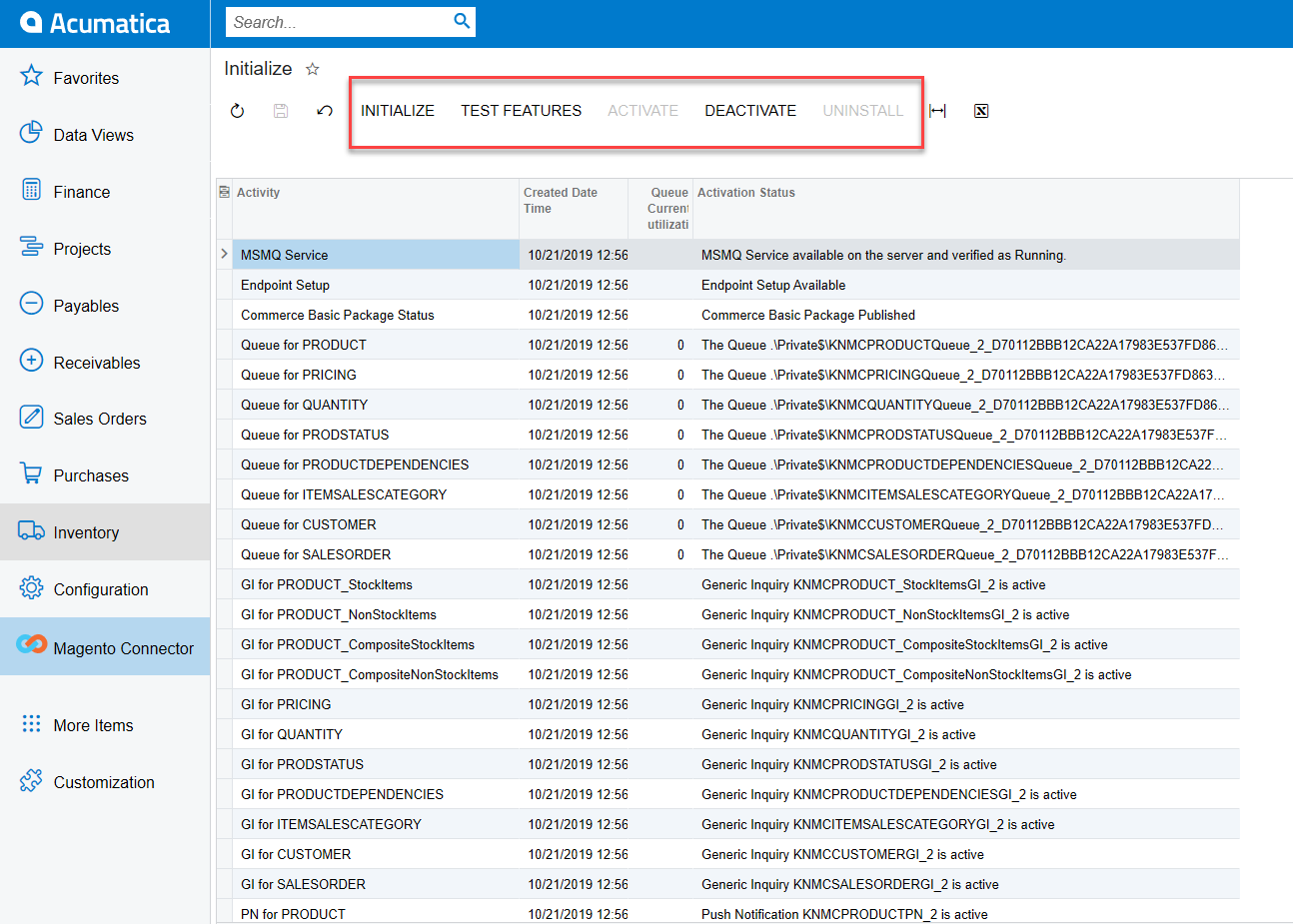Select 'GI for PRICING' row
This screenshot has height=924, width=1293.
(728, 704)
